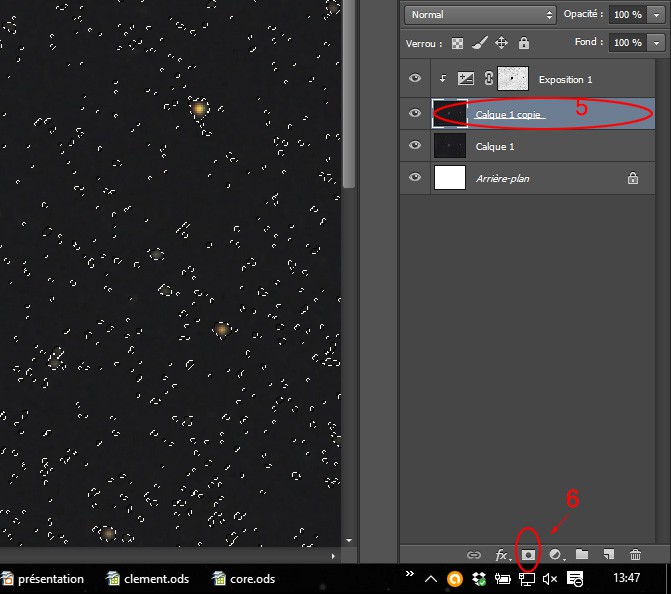The height and width of the screenshot is (594, 671).
Task: Switch to core.ods in the taskbar
Action: tap(244, 579)
